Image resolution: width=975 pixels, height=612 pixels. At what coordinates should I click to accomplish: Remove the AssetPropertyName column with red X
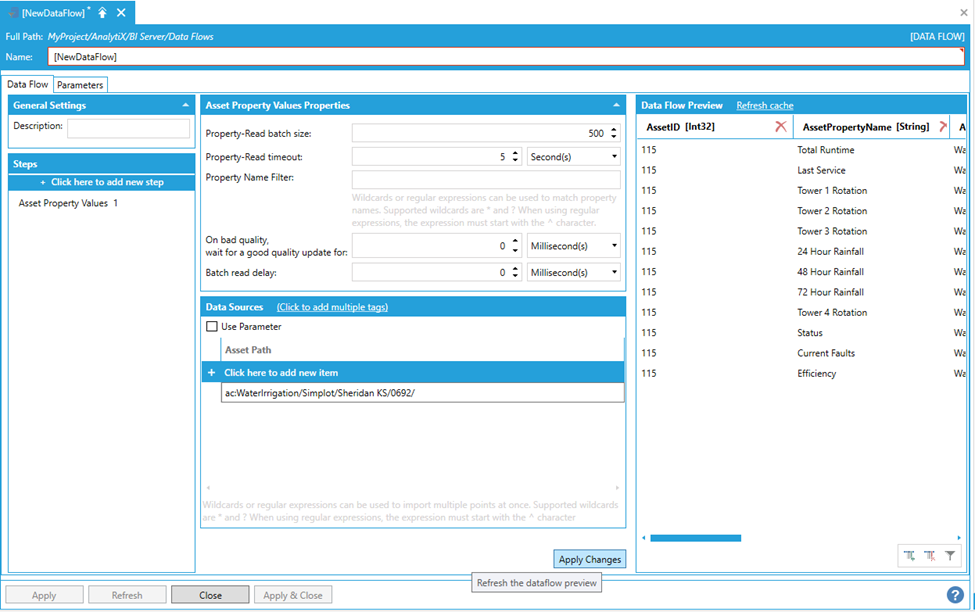942,127
